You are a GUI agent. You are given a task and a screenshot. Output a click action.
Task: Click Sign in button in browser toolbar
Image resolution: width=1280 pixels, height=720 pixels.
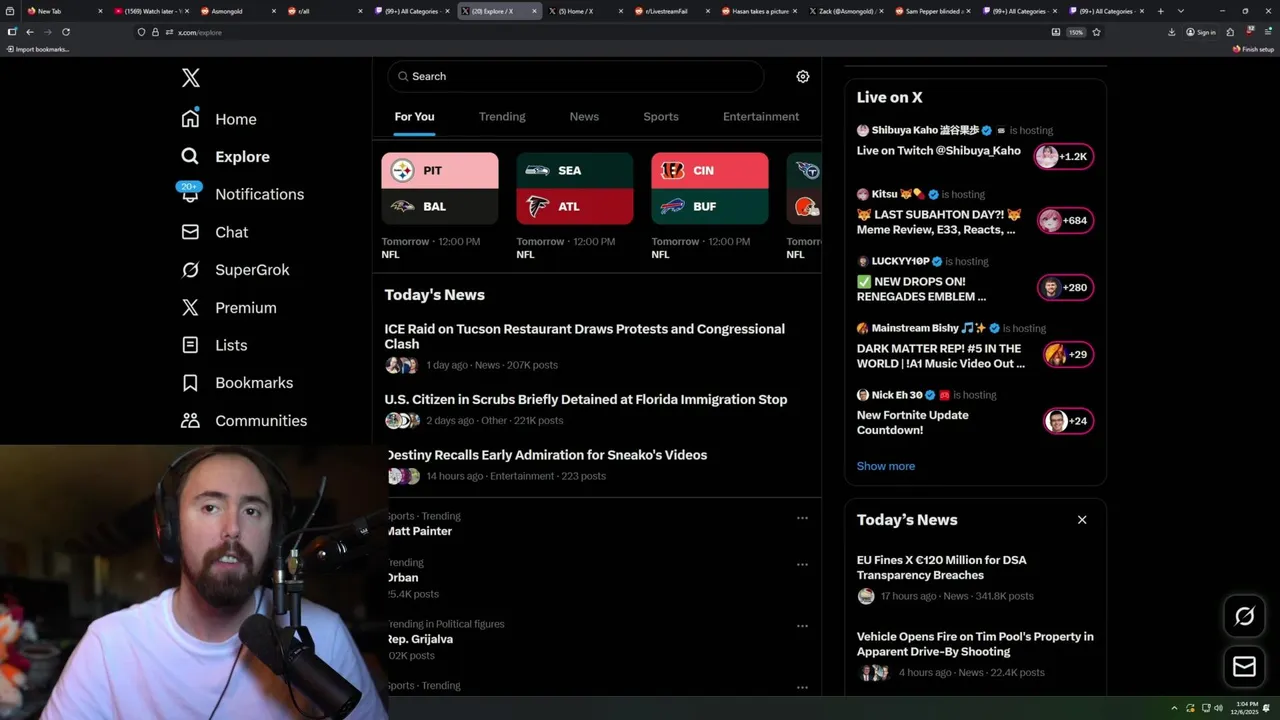pos(1201,32)
